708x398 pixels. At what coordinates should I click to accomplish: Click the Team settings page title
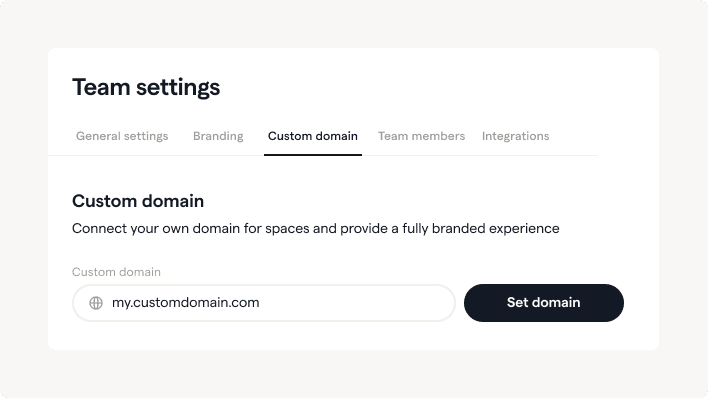click(146, 87)
